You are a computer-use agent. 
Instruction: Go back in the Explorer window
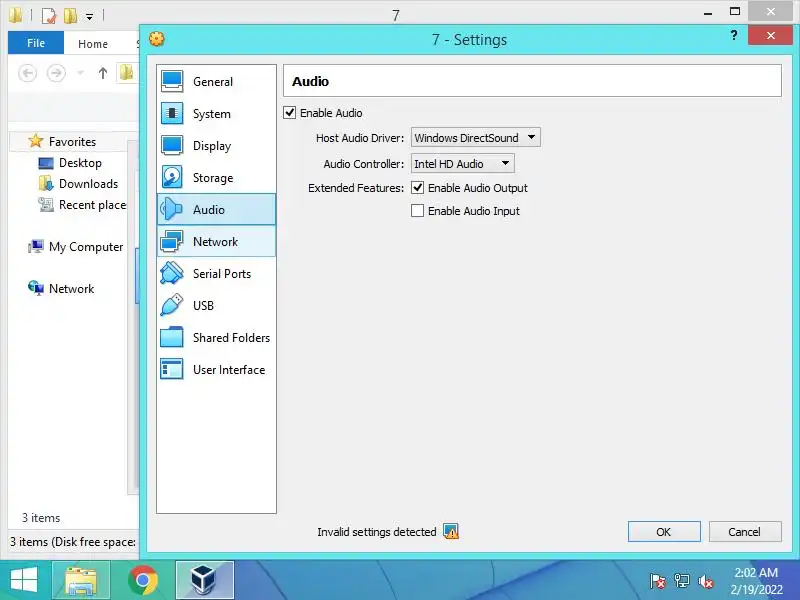(x=28, y=73)
